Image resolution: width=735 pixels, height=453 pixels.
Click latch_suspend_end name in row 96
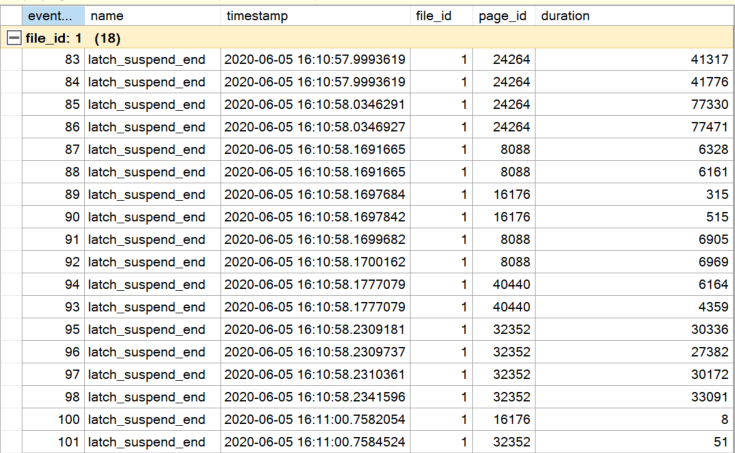tap(147, 352)
